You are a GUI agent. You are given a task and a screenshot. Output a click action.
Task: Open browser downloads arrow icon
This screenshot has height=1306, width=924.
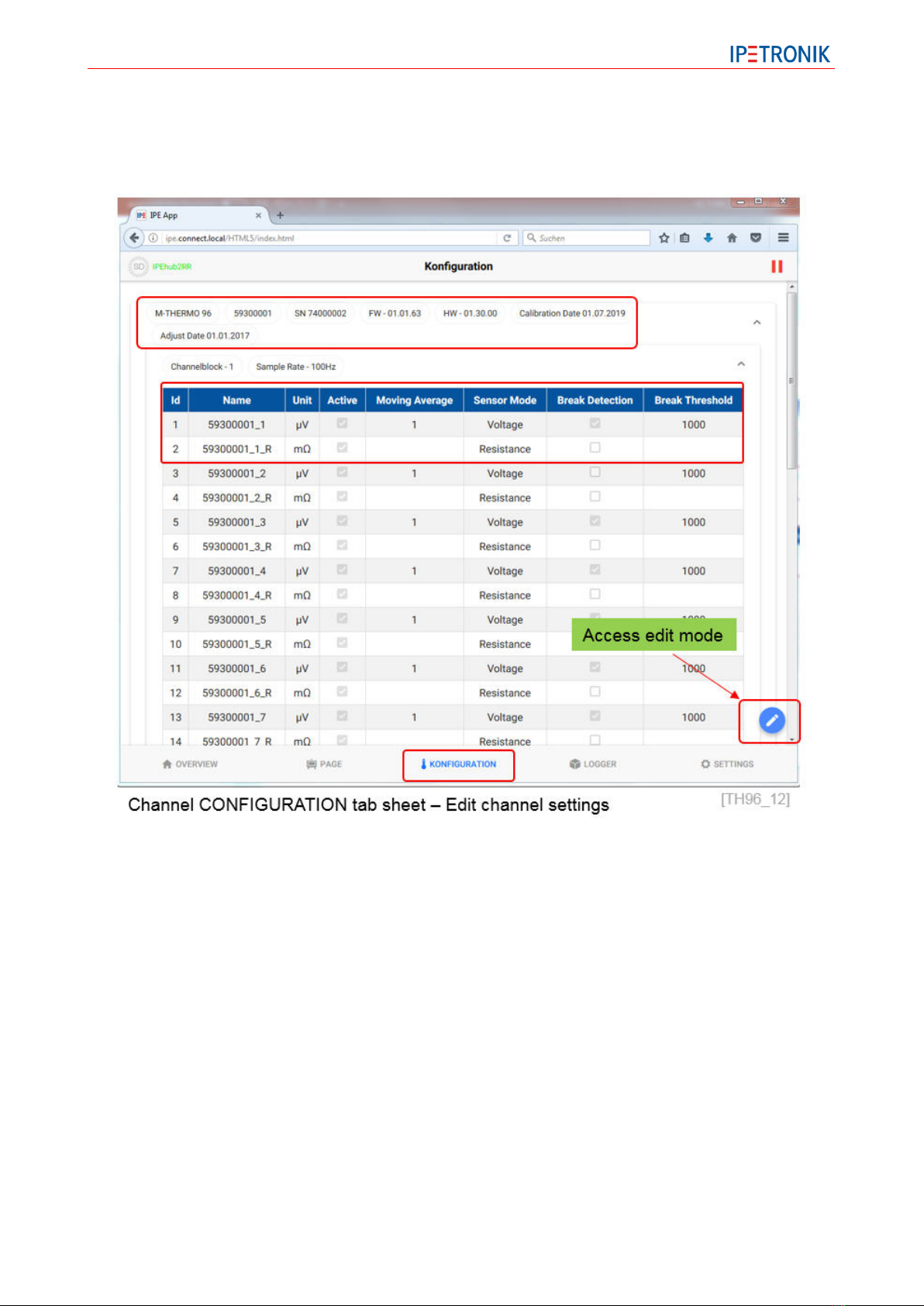(708, 238)
